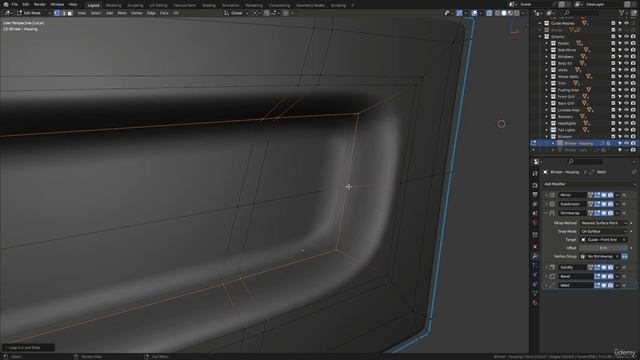The width and height of the screenshot is (640, 360).
Task: Open the Global transform orientation dropdown
Action: coord(236,13)
